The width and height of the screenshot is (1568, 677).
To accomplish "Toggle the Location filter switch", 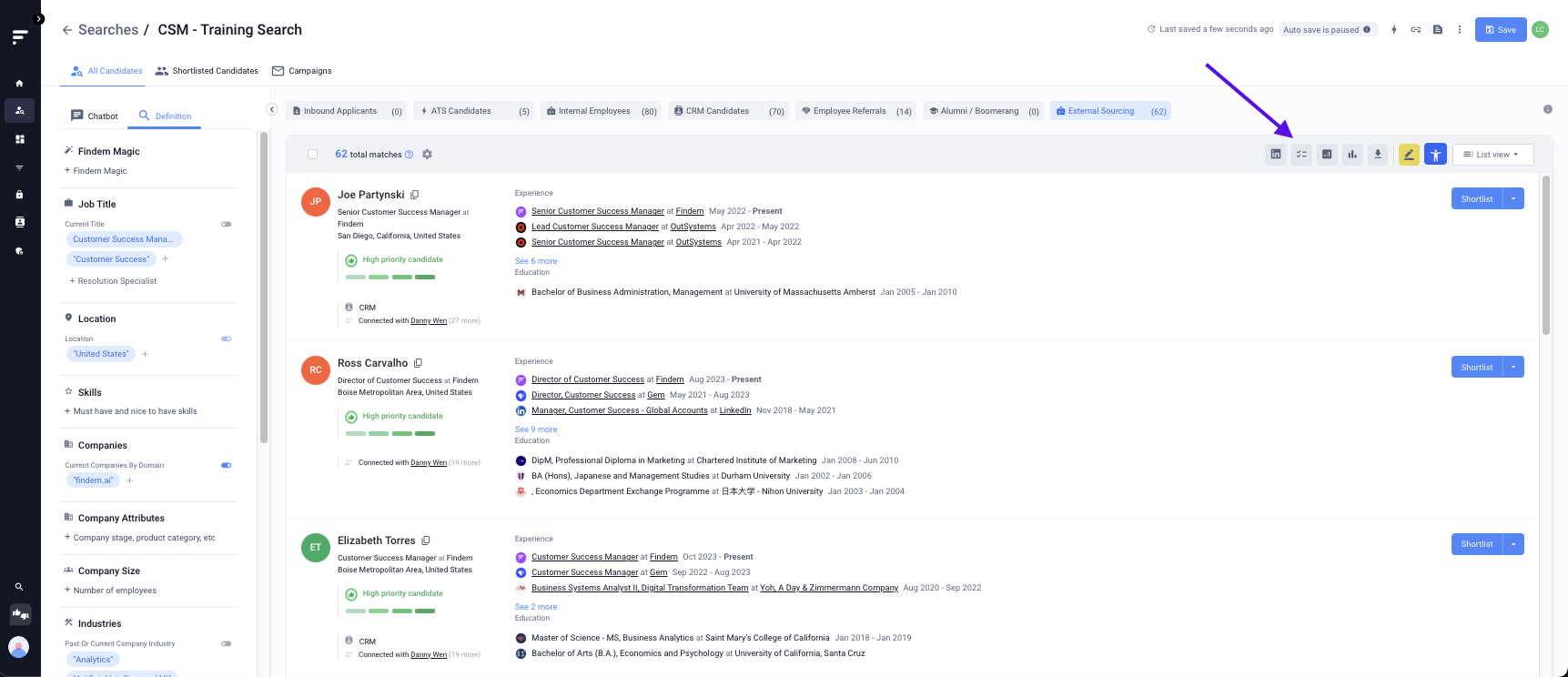I will tap(227, 338).
